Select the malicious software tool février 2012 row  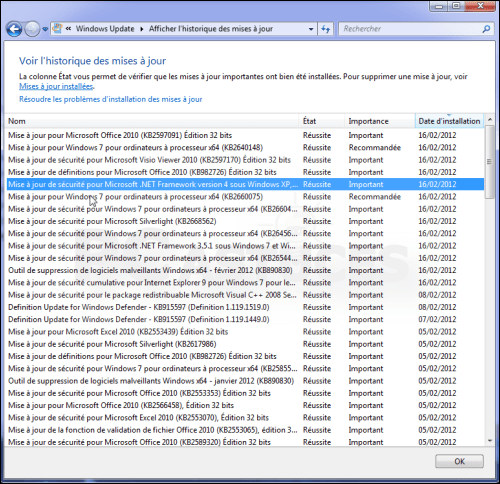click(245, 270)
